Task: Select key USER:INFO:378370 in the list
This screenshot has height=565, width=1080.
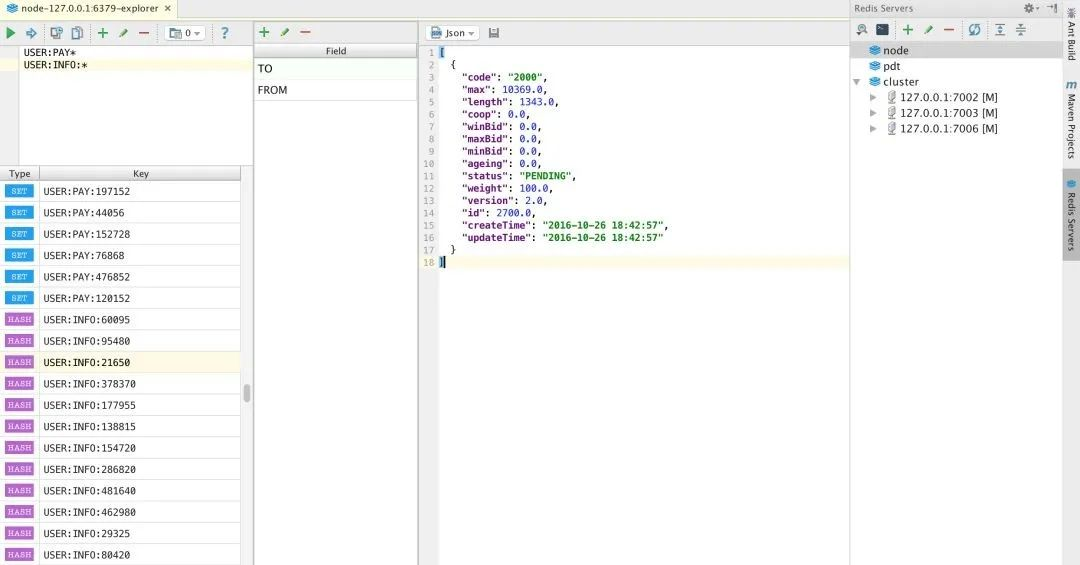Action: 89,384
